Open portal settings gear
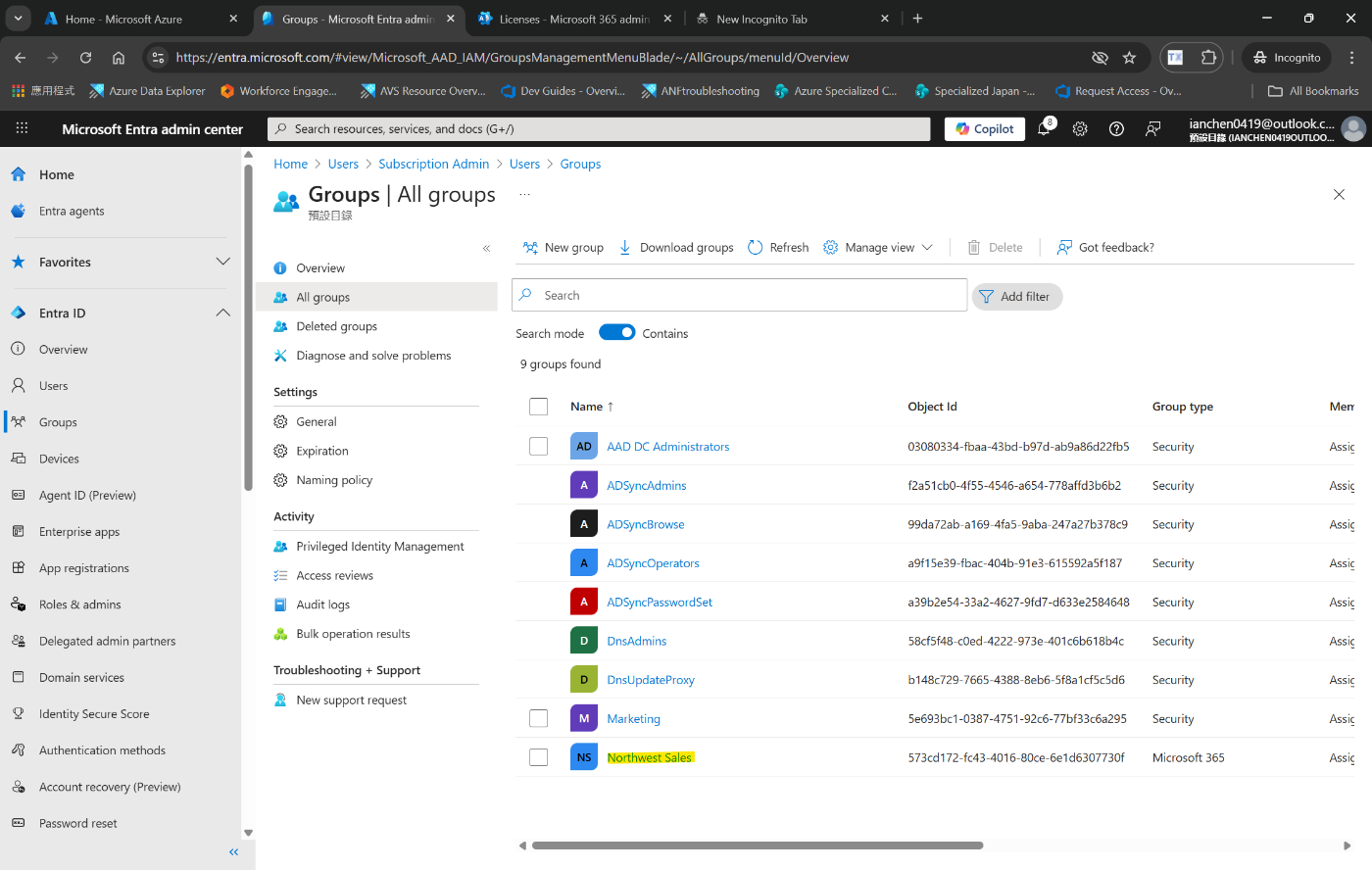1372x870 pixels. (1080, 129)
